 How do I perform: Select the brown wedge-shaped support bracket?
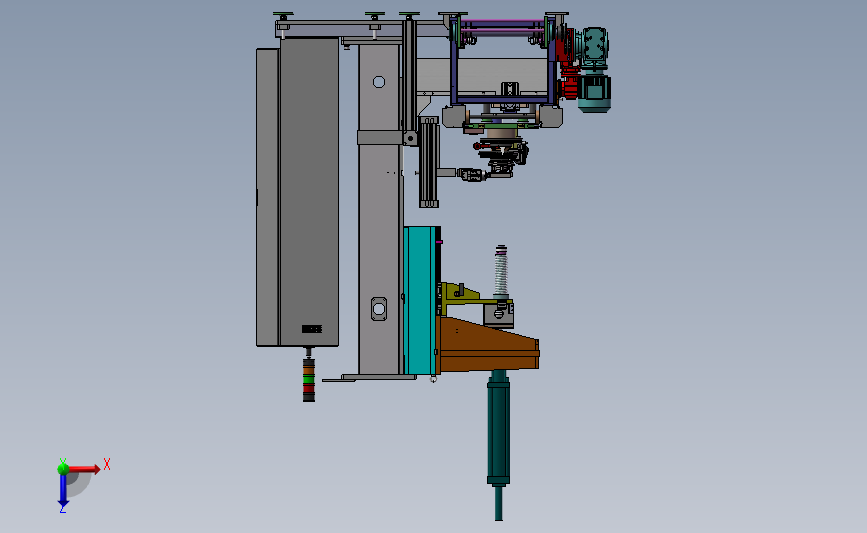point(488,346)
